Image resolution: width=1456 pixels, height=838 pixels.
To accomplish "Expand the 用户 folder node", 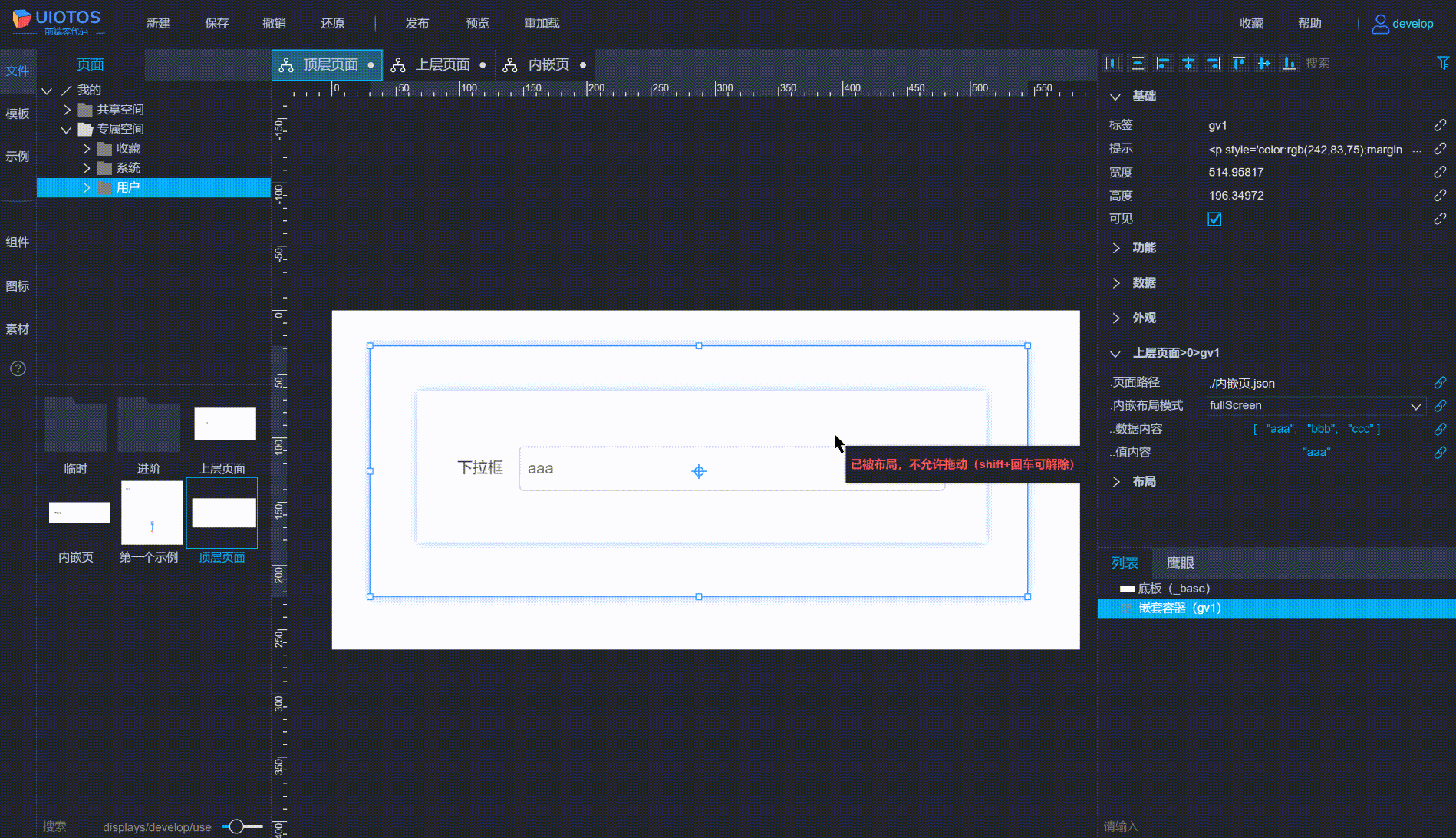I will coord(86,188).
